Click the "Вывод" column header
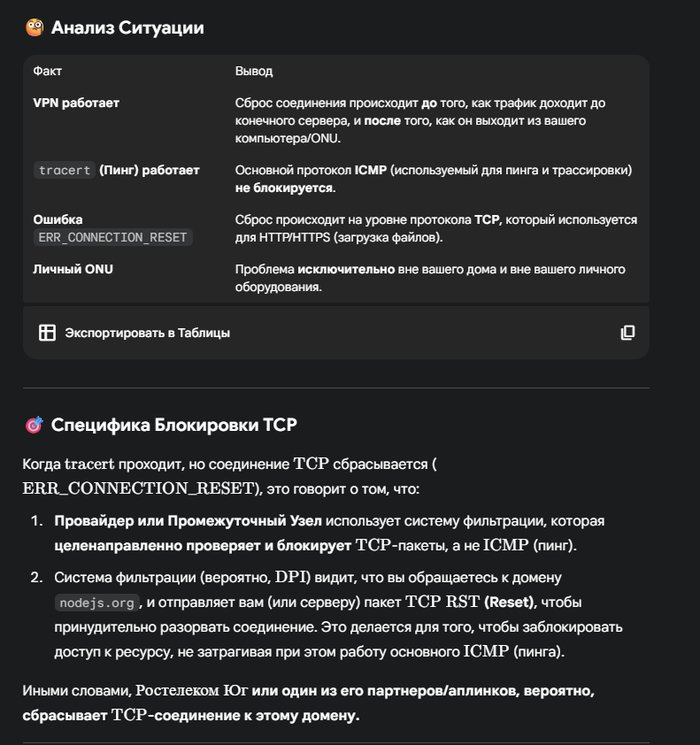Viewport: 700px width, 745px height. click(x=253, y=72)
